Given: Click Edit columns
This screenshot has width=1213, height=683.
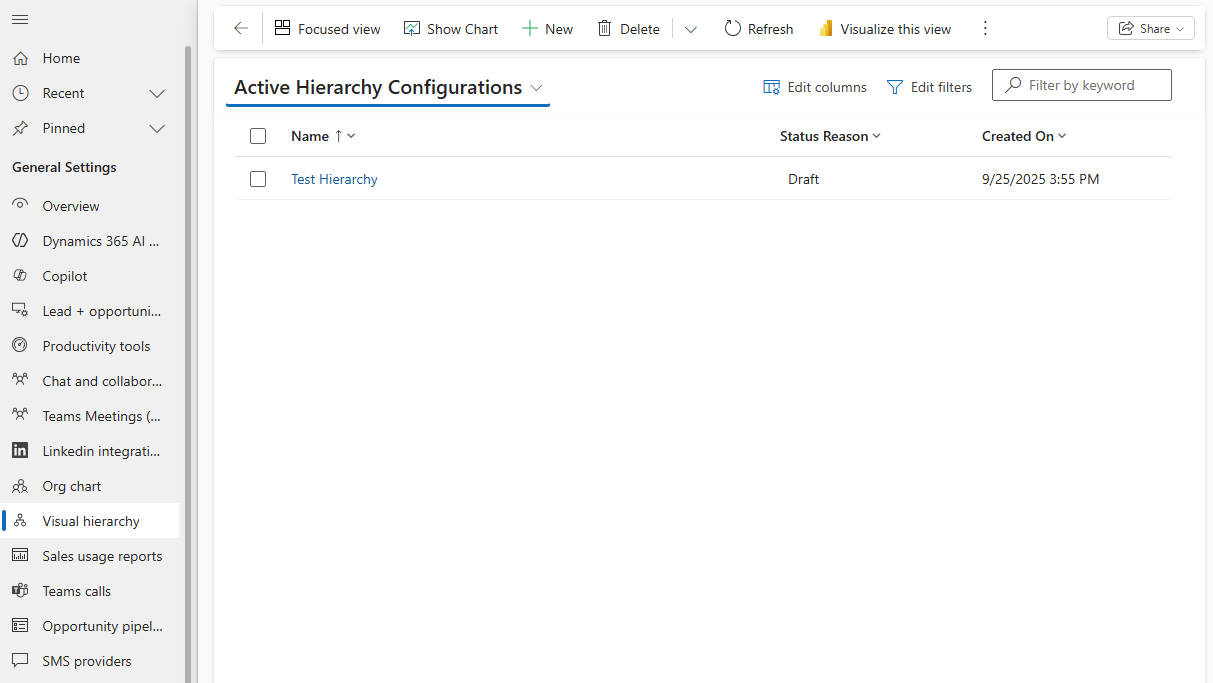Looking at the screenshot, I should pyautogui.click(x=815, y=87).
